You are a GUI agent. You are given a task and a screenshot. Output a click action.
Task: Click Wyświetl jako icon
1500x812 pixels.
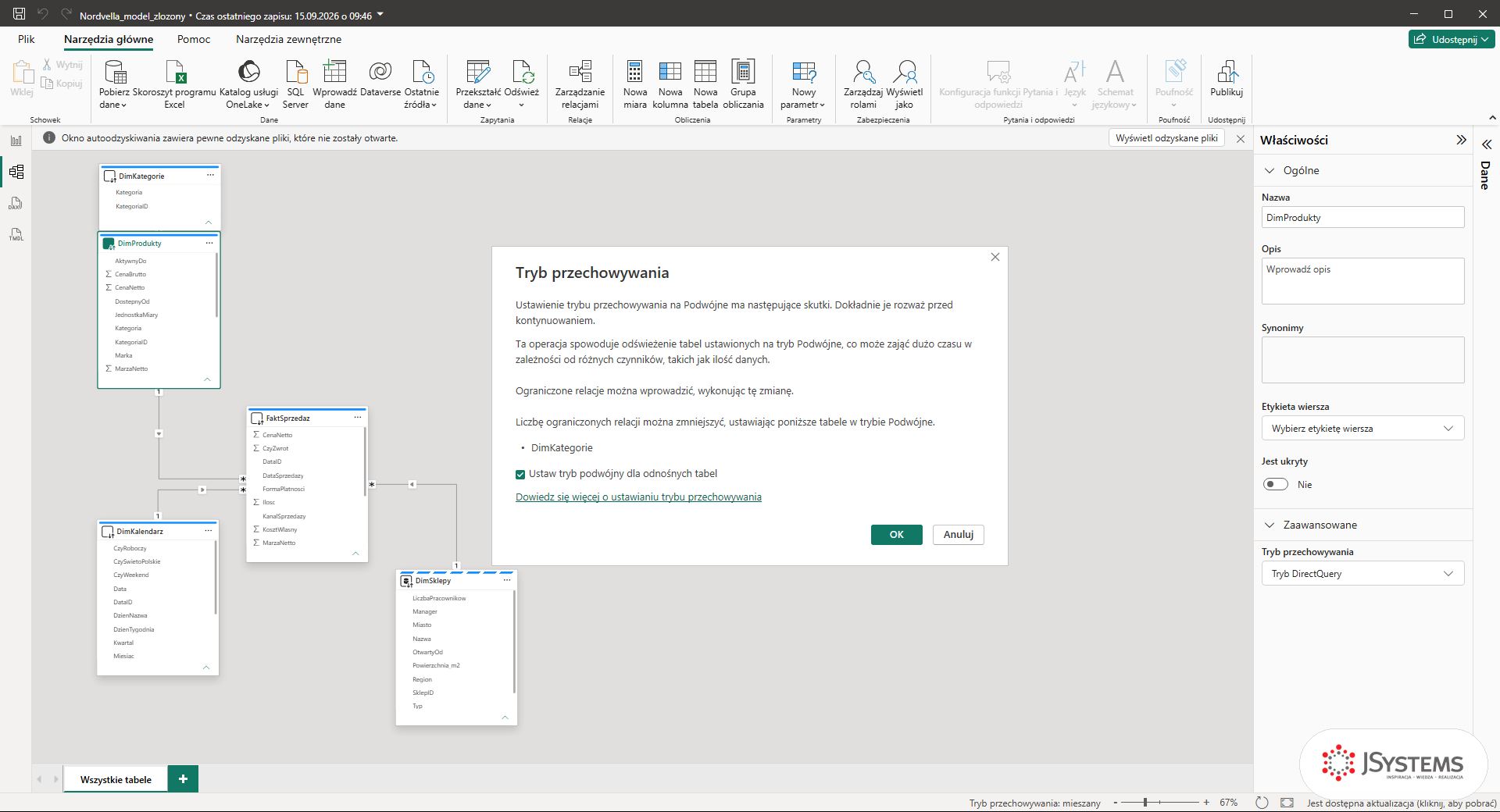905,72
